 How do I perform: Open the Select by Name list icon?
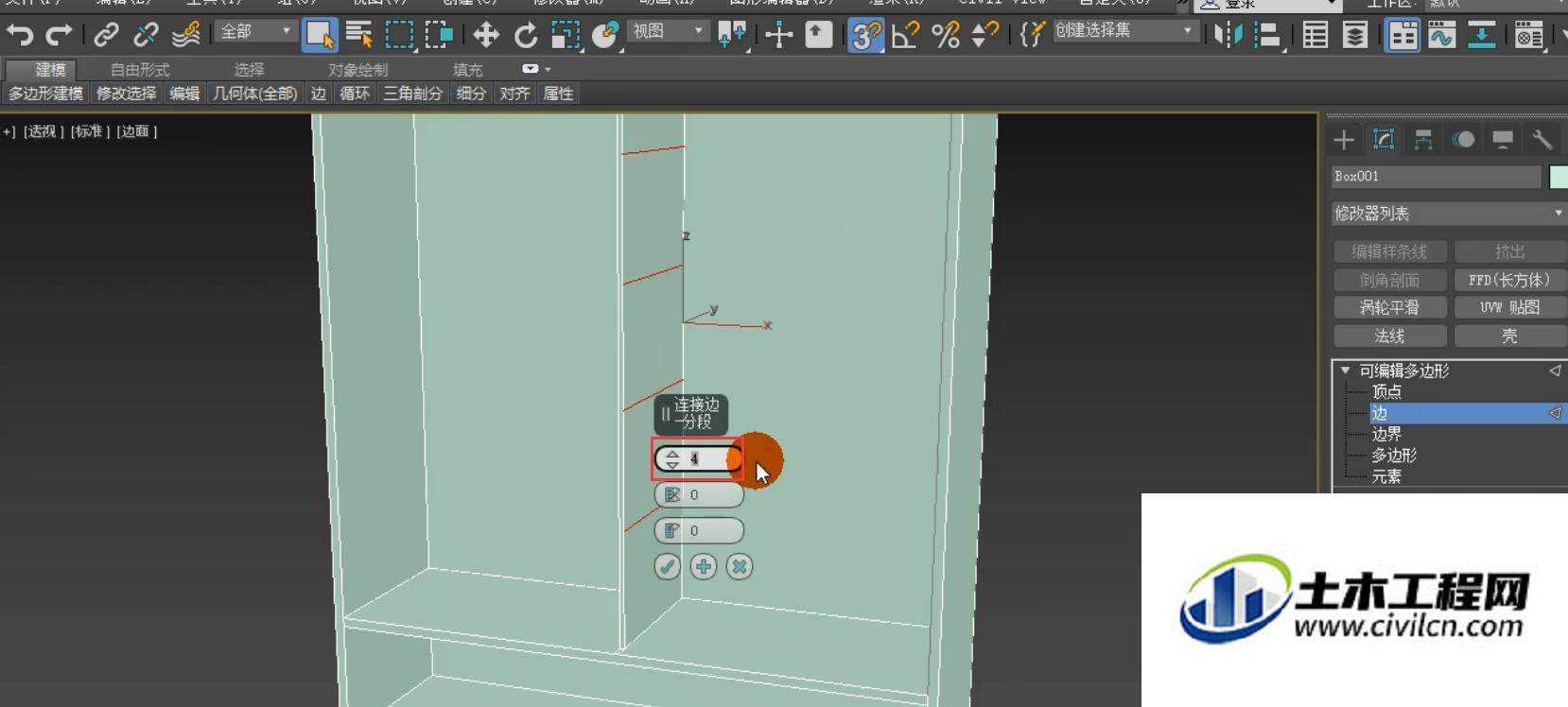[359, 36]
